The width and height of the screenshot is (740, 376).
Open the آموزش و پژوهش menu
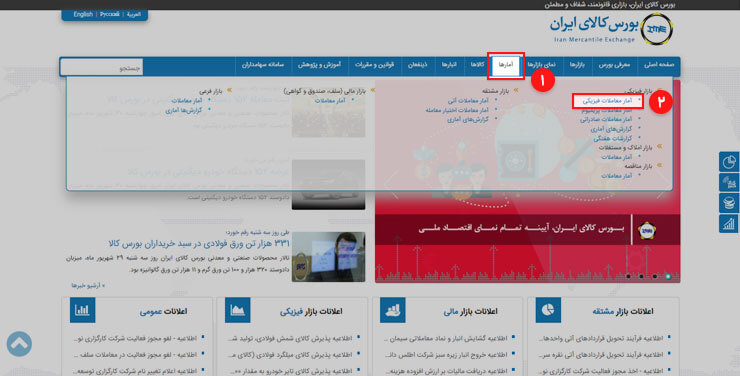tap(319, 65)
